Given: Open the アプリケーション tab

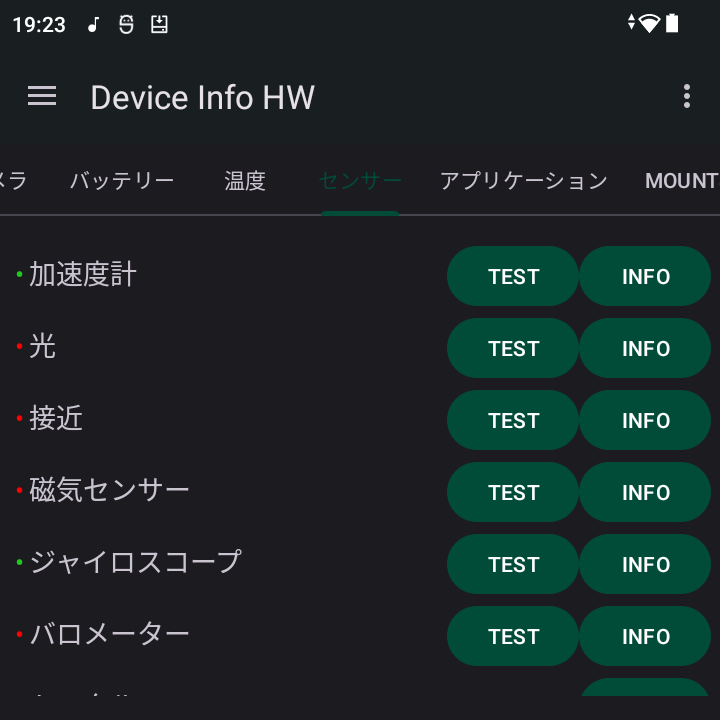Looking at the screenshot, I should click(523, 180).
